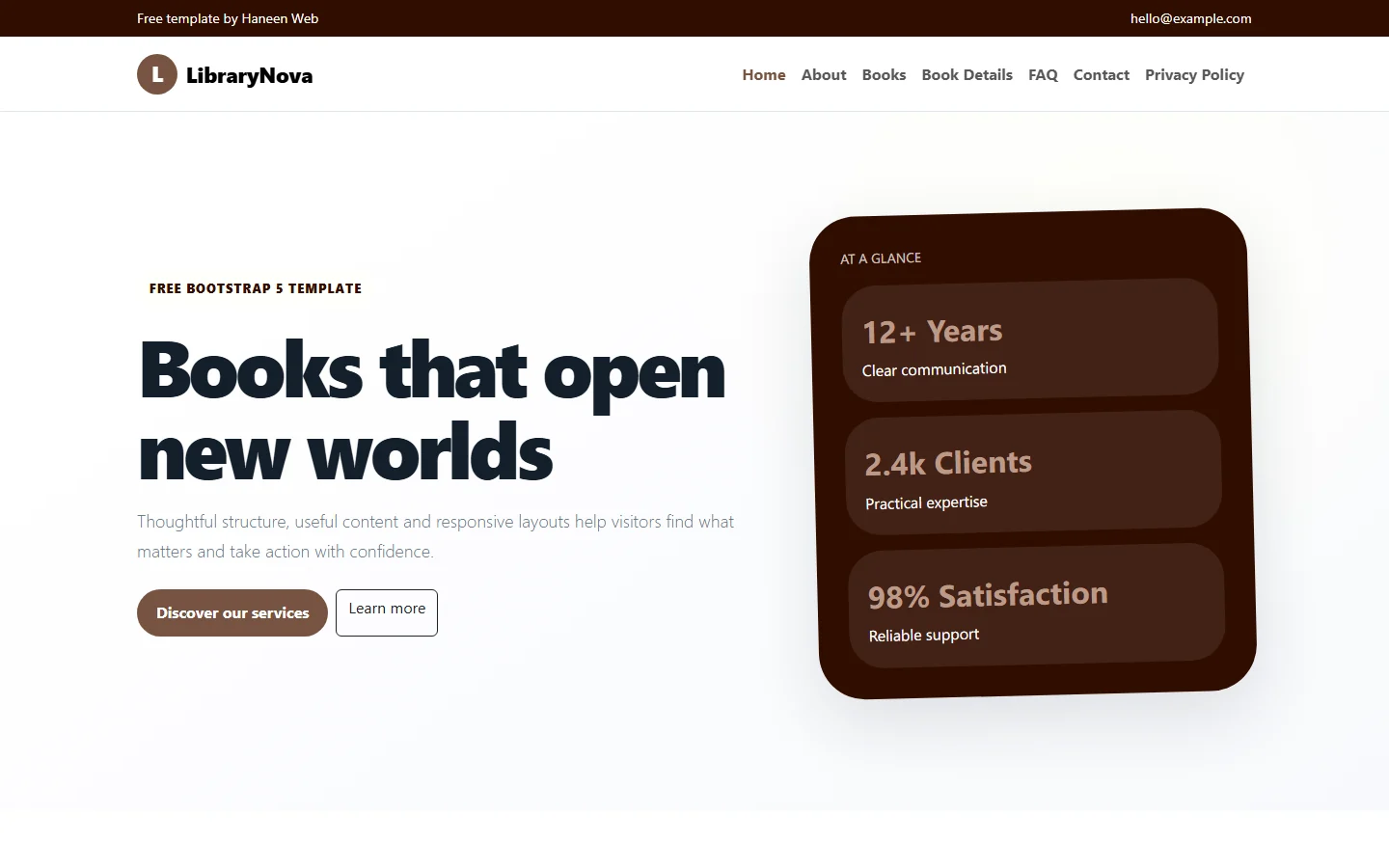Open the Contact nav link

point(1101,74)
